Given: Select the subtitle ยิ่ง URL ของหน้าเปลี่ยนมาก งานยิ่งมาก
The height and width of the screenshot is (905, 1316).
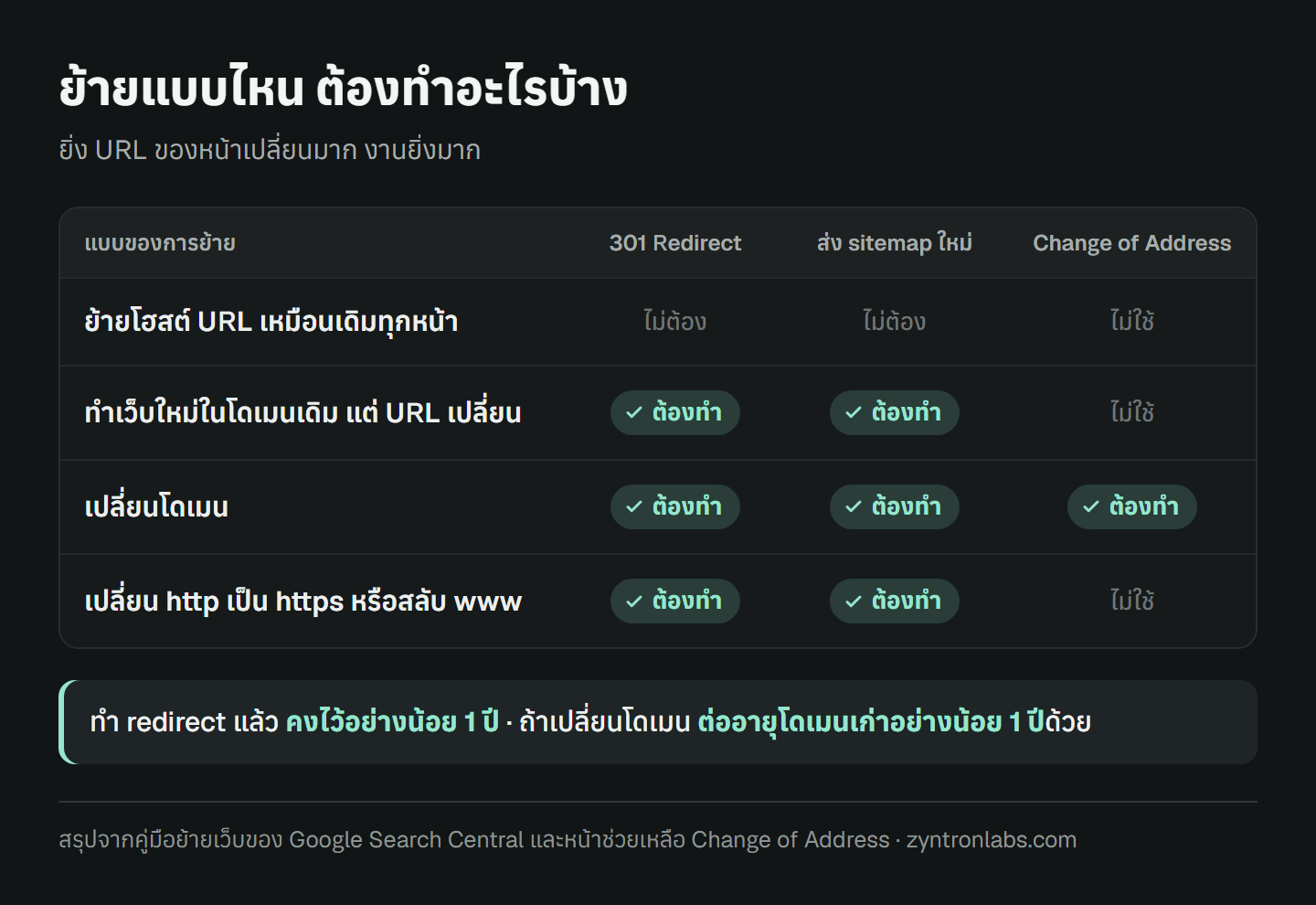Looking at the screenshot, I should pyautogui.click(x=270, y=149).
